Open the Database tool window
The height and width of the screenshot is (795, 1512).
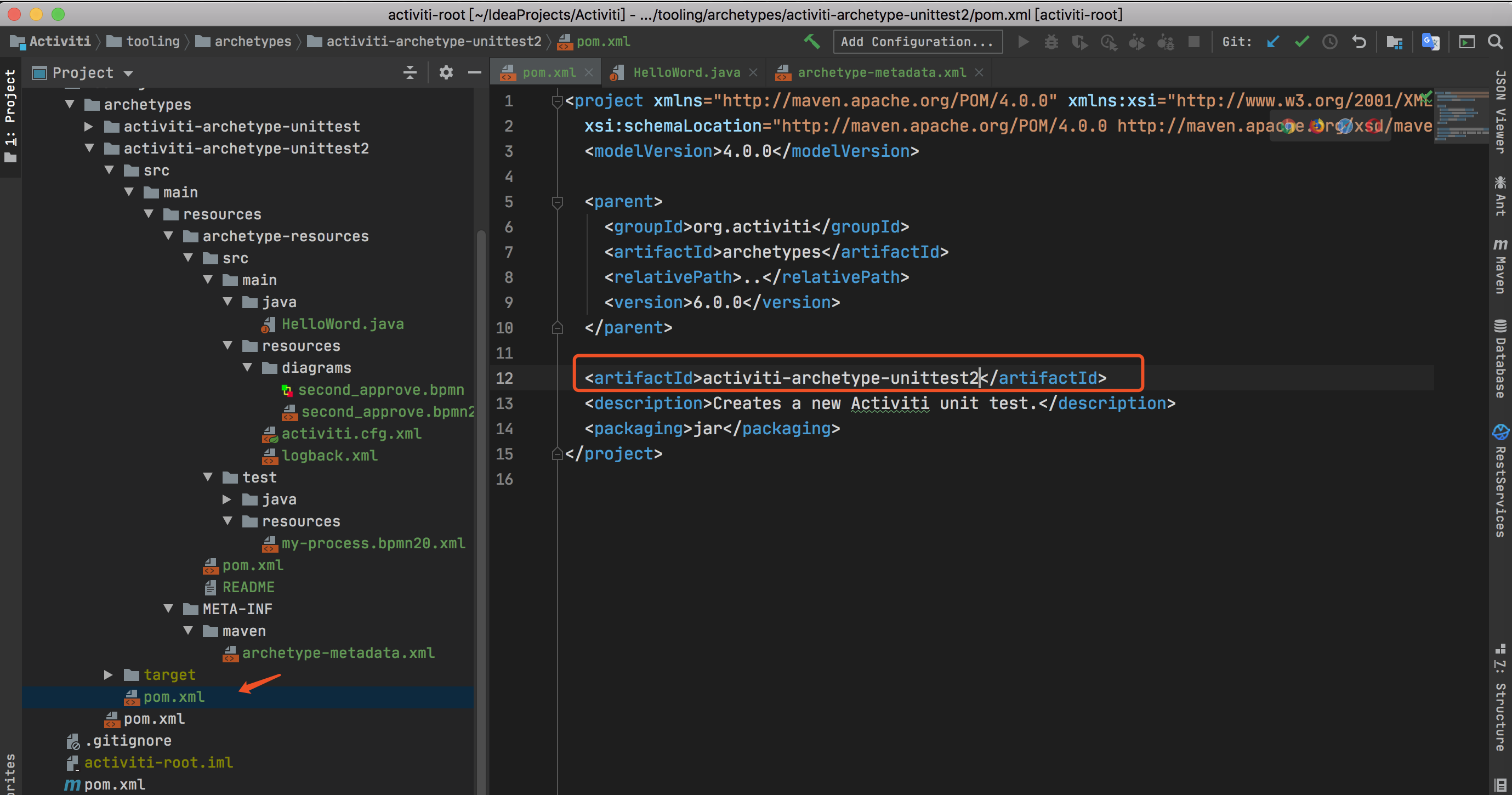(x=1500, y=358)
